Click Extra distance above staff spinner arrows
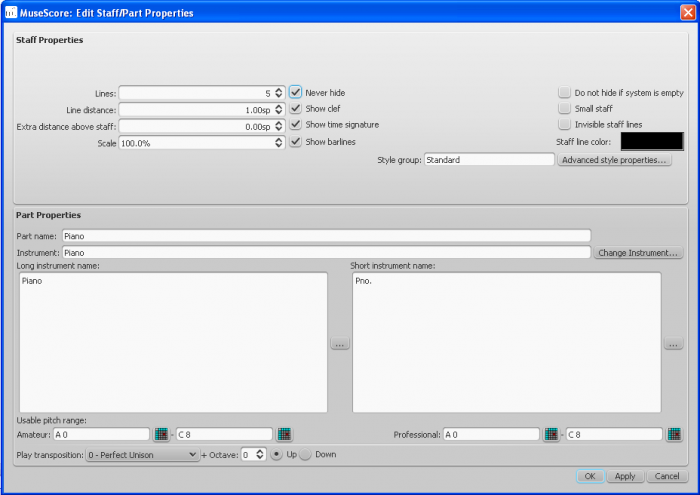The height and width of the screenshot is (495, 700). click(x=279, y=126)
